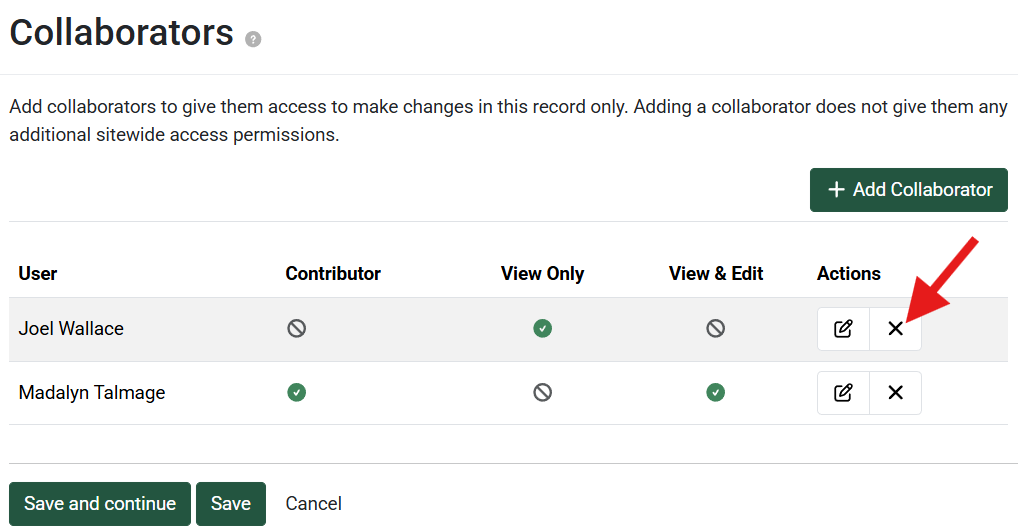Click the View & Edit column header

point(716,273)
